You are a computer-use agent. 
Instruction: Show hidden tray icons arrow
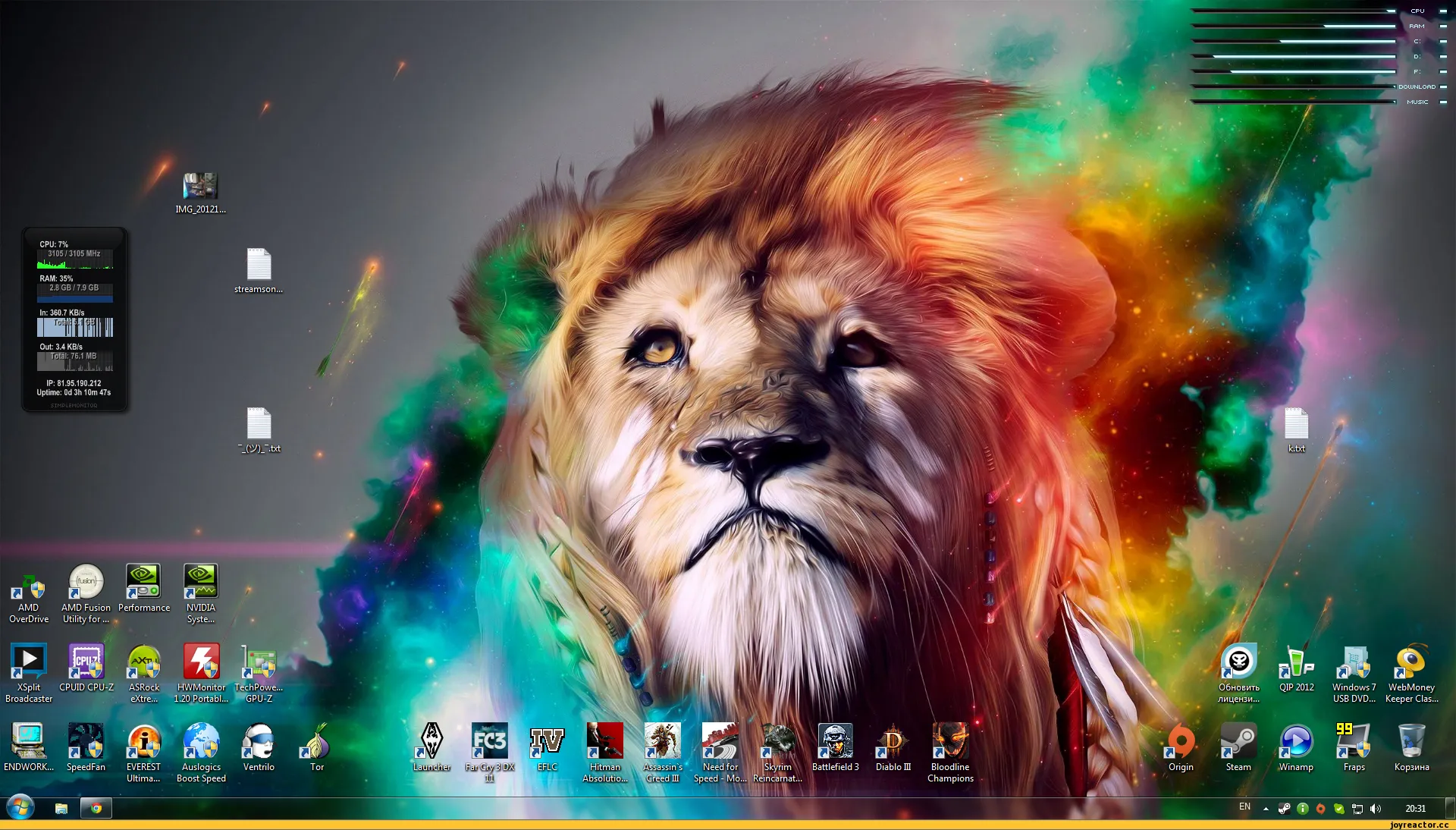tap(1266, 809)
